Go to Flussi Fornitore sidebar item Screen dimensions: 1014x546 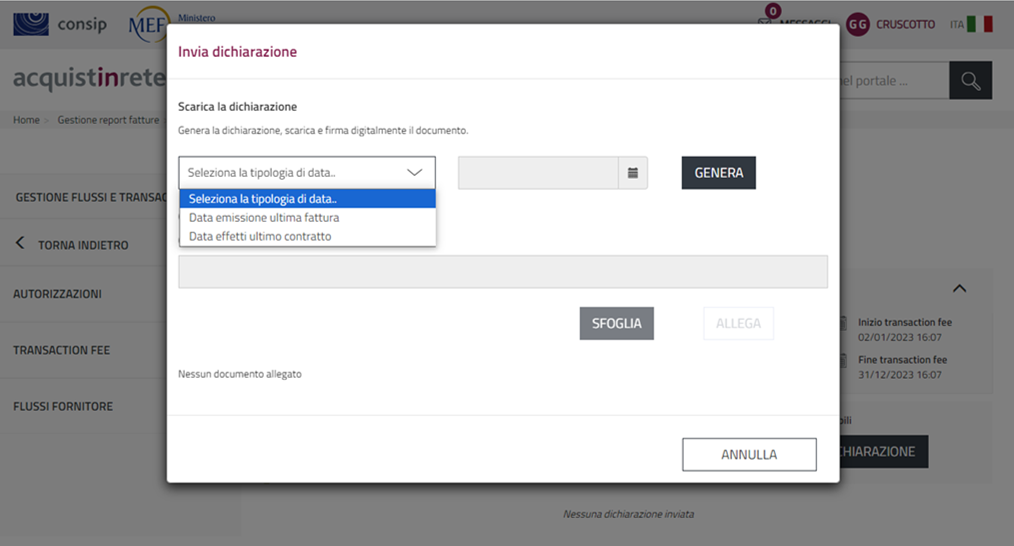pos(62,406)
